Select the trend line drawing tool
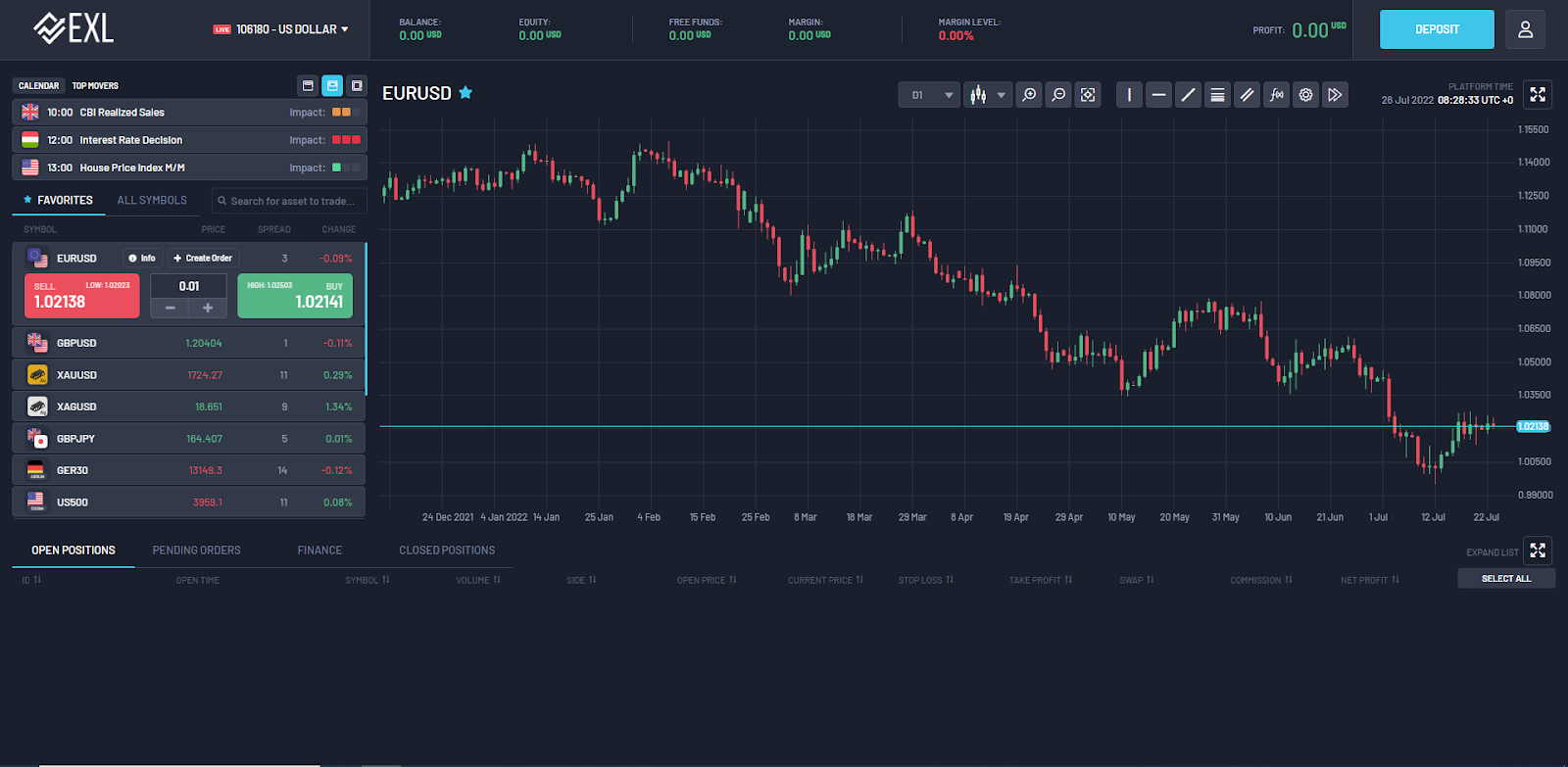 1188,95
